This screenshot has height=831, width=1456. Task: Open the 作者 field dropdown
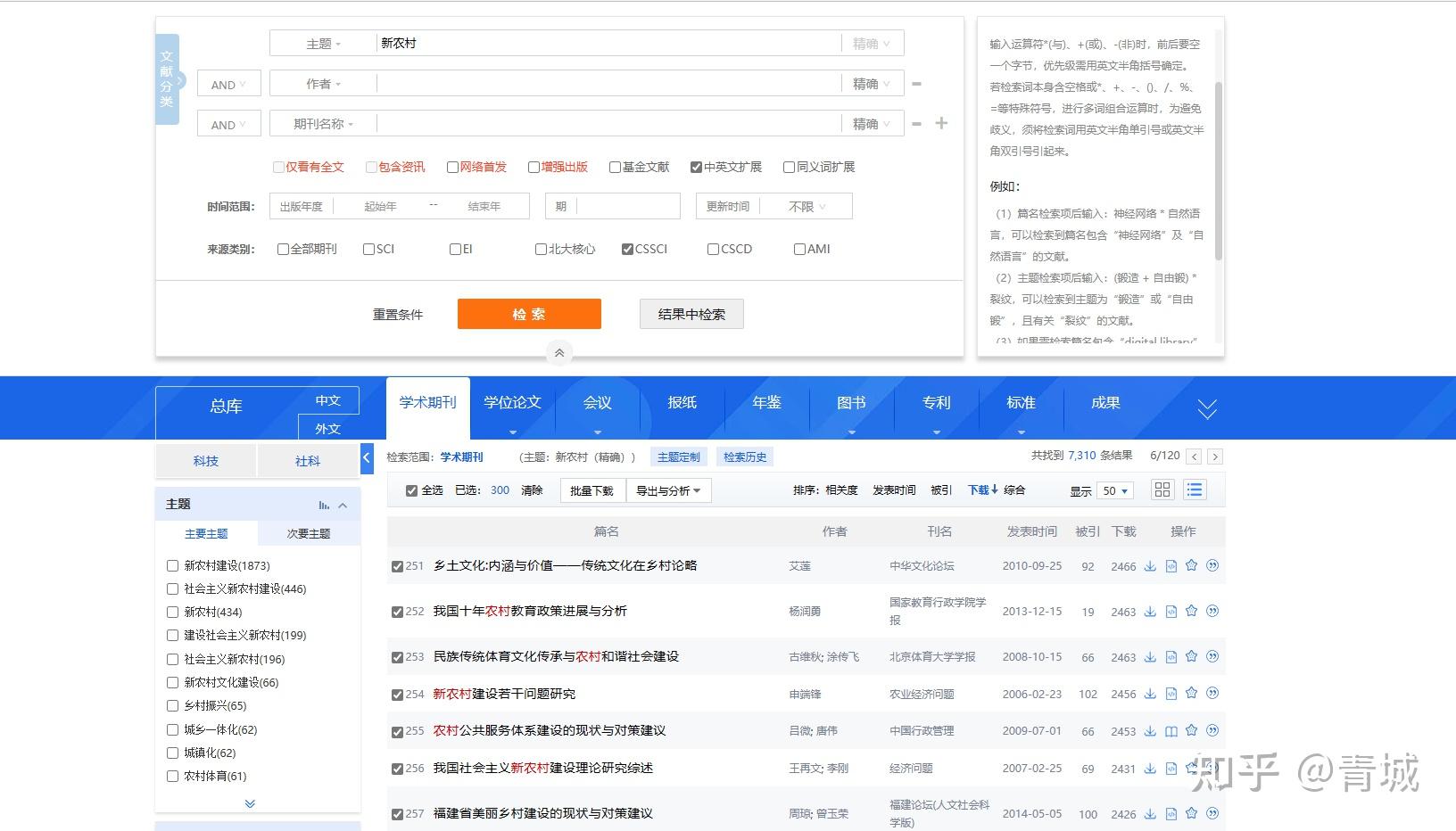pos(323,84)
